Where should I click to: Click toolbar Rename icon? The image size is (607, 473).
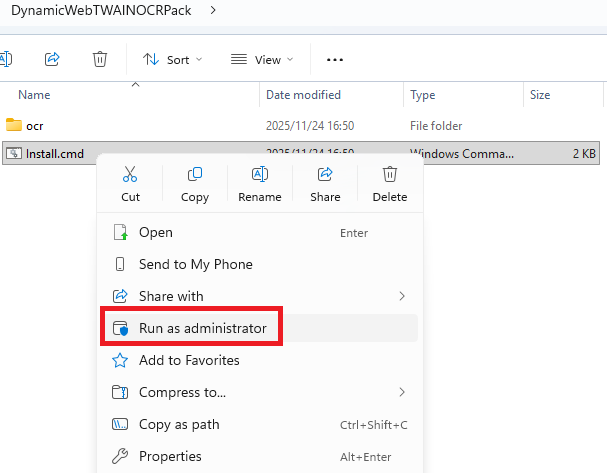pyautogui.click(x=6, y=59)
